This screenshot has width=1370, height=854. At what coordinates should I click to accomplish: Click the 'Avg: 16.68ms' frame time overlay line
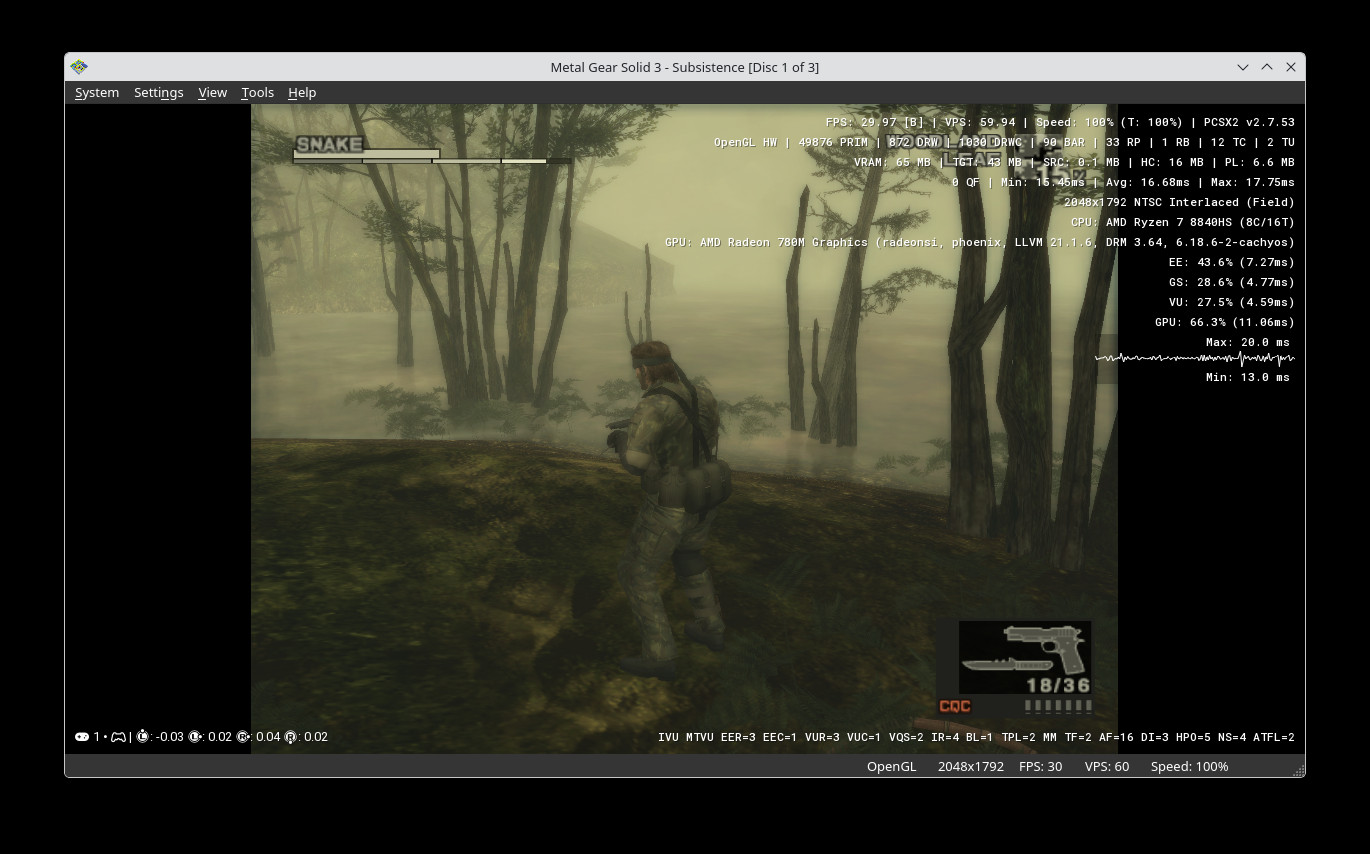(1123, 182)
